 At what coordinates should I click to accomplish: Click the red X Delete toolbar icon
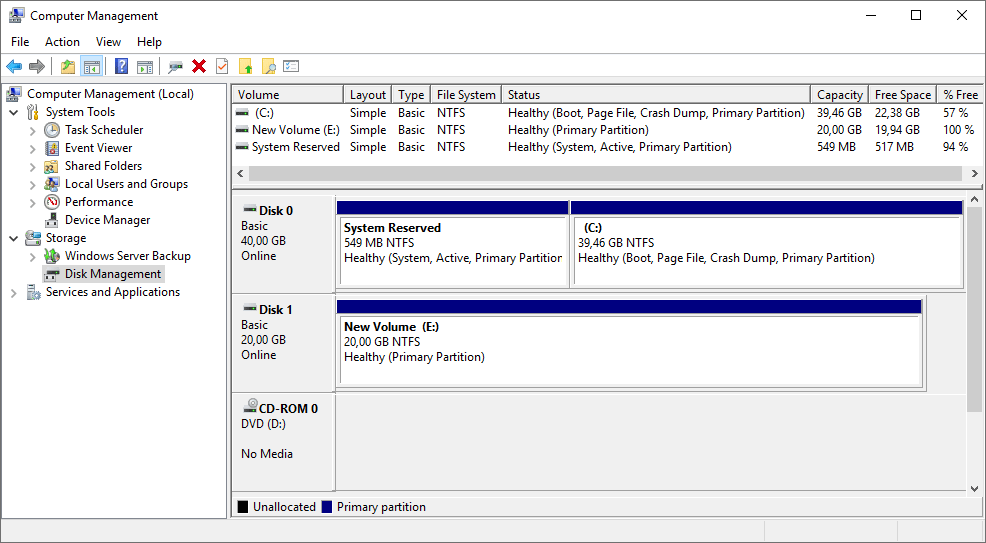[199, 66]
